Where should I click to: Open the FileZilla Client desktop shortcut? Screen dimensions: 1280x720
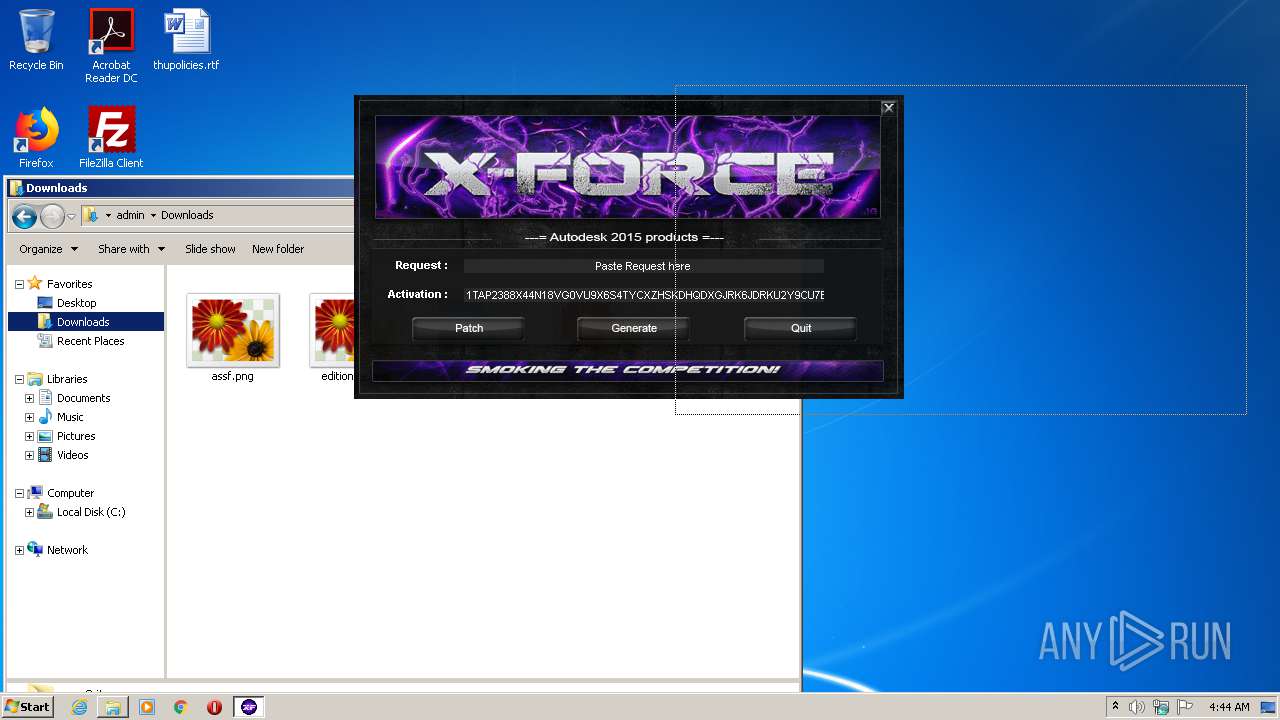pyautogui.click(x=111, y=138)
